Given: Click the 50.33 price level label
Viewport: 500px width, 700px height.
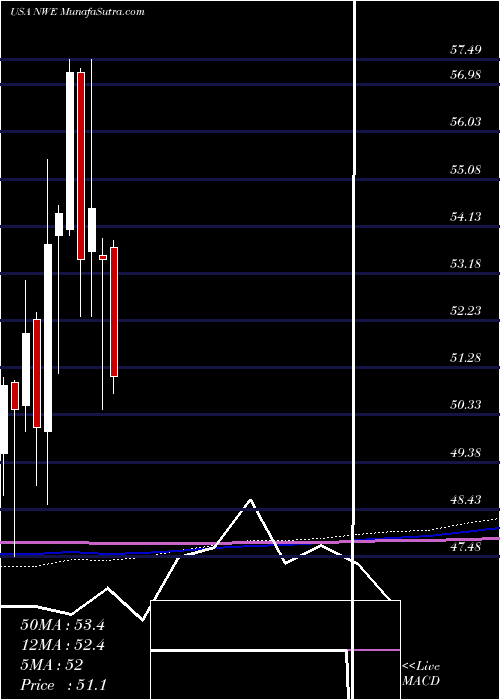Looking at the screenshot, I should tap(466, 404).
